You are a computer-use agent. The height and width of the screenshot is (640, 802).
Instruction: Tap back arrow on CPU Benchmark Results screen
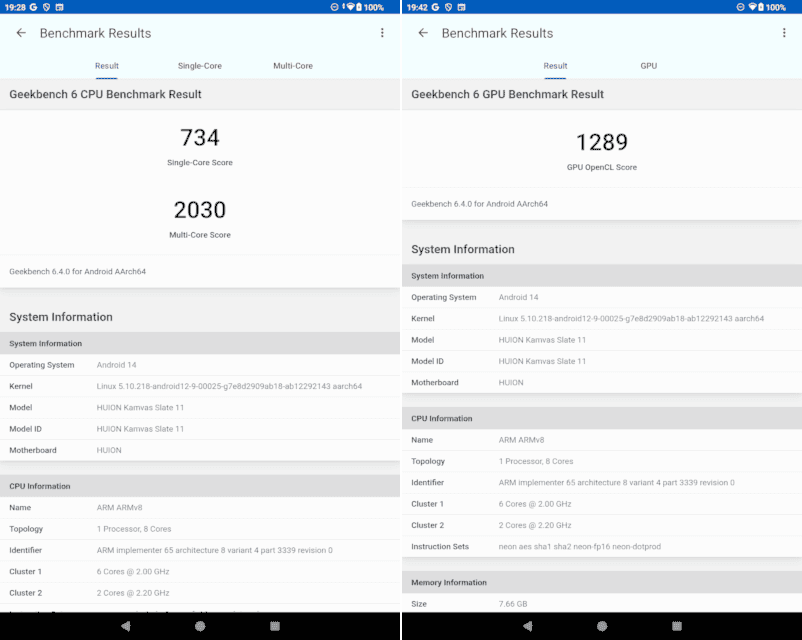21,33
